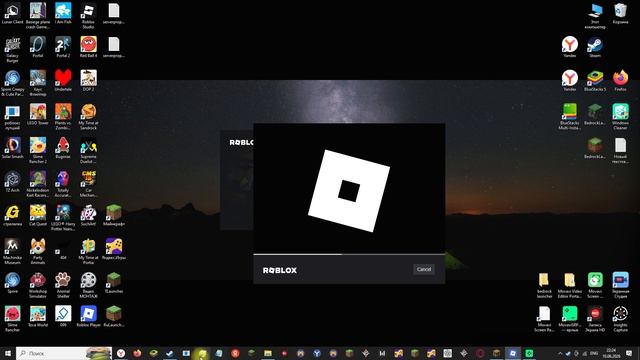Launch Roblox Player desktop shortcut
Viewport: 640px width, 360px height.
click(x=88, y=317)
